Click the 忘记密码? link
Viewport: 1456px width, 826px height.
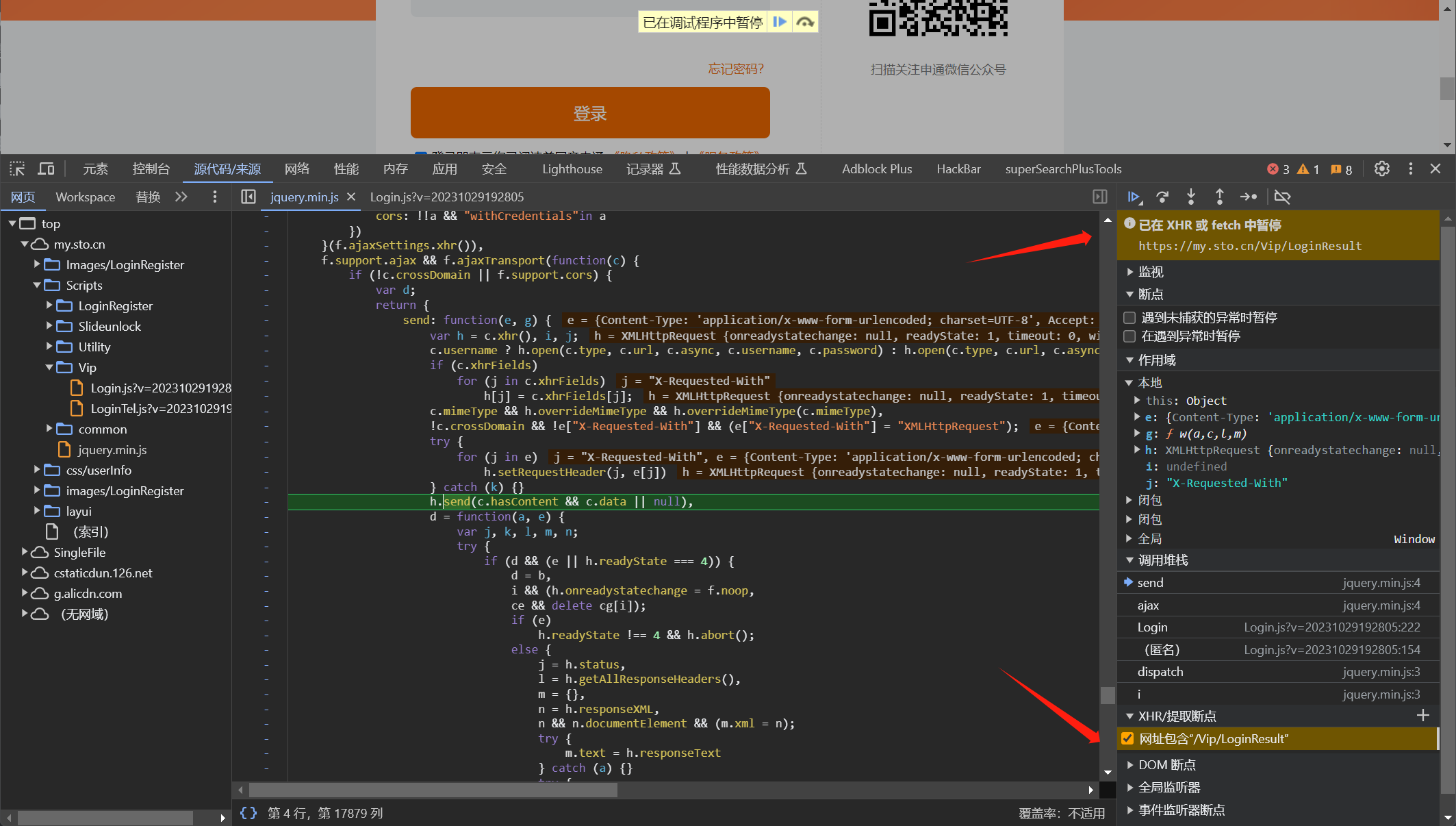[x=736, y=69]
